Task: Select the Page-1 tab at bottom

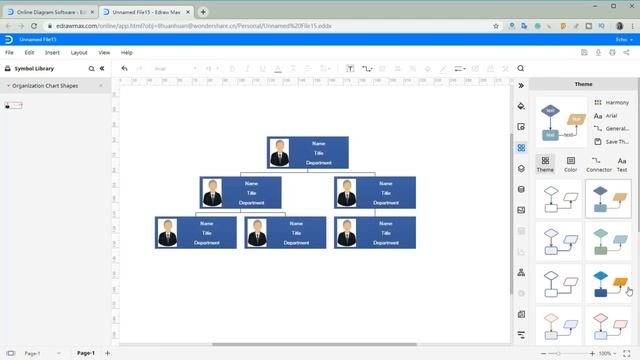Action: pos(86,353)
